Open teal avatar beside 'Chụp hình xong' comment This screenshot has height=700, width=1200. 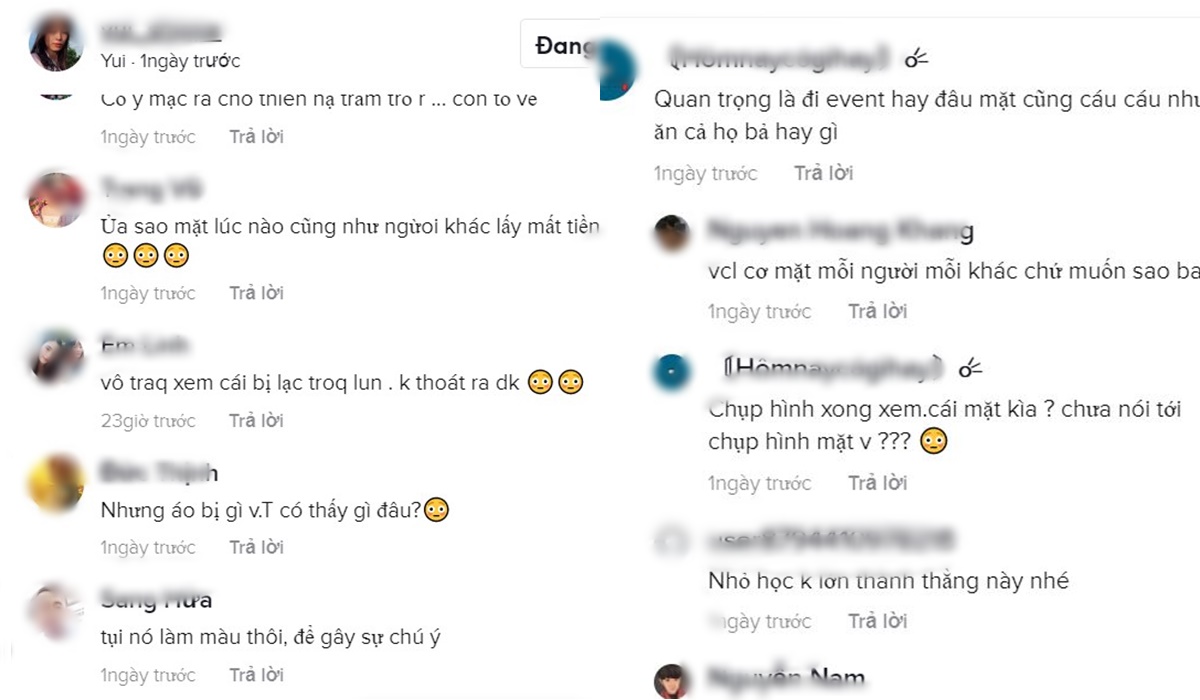click(671, 372)
